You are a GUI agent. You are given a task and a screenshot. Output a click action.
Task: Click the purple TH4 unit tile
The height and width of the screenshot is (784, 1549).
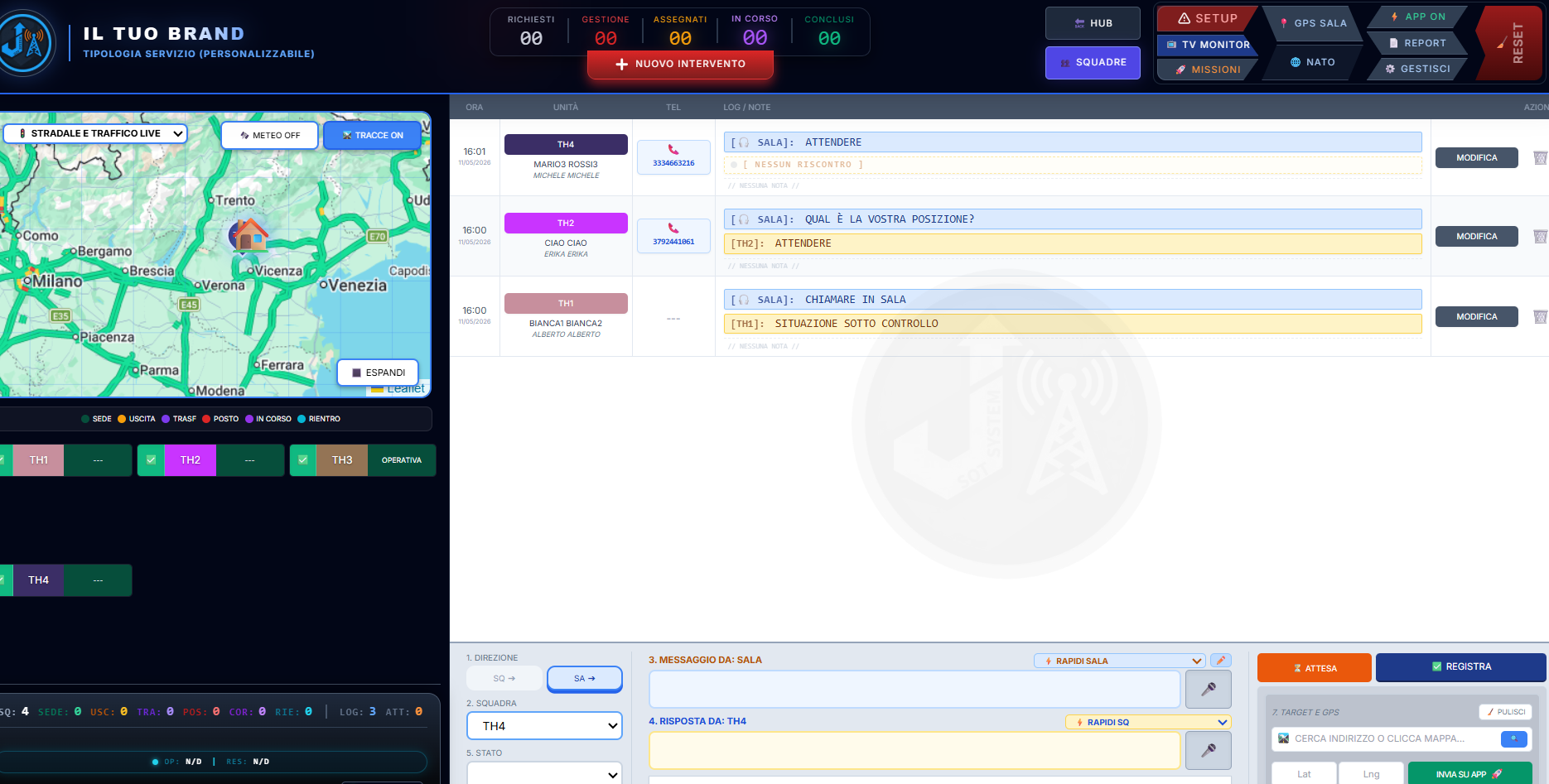(x=38, y=580)
